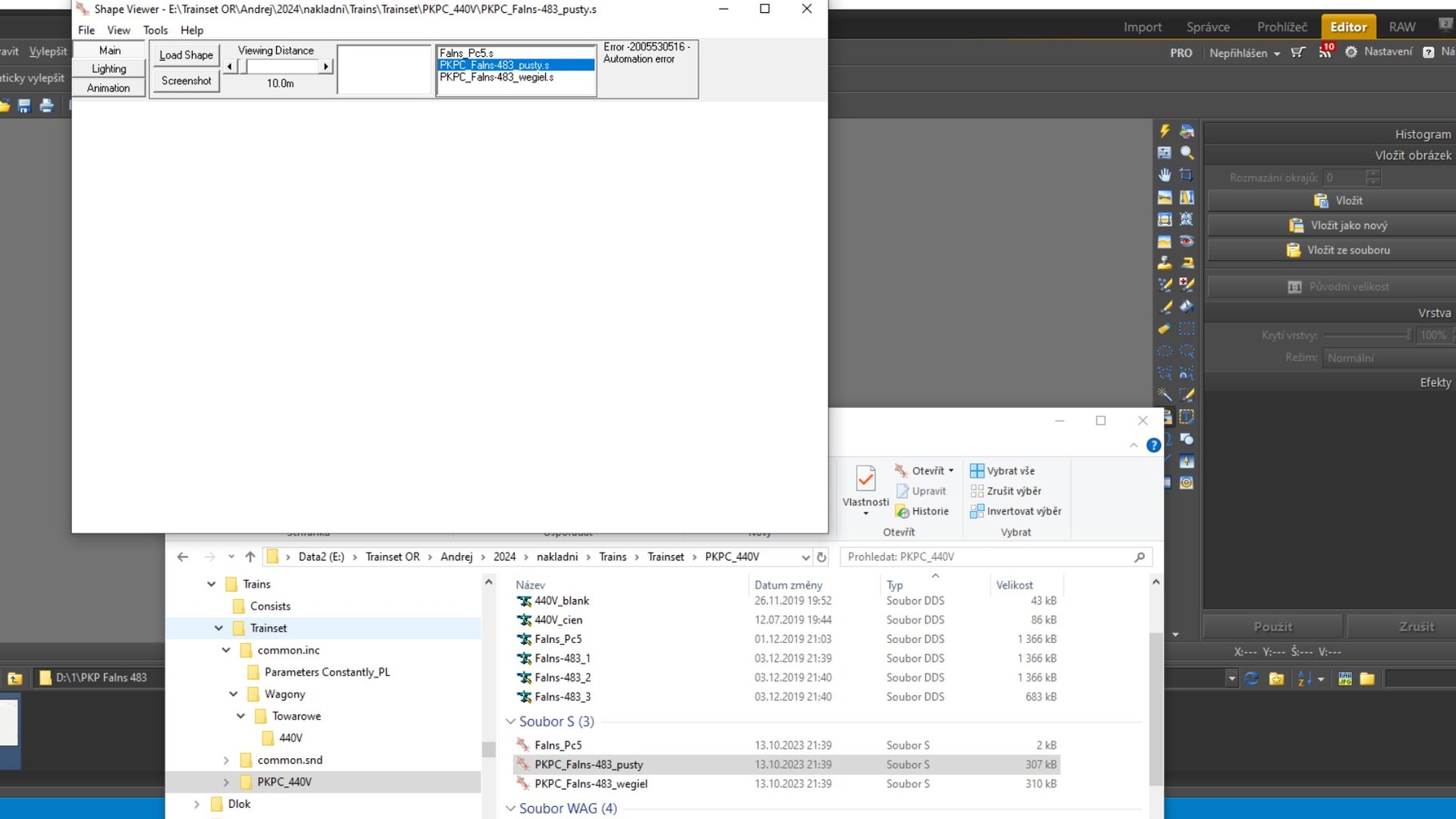Open the Nepřihlášen account dropdown
The width and height of the screenshot is (1456, 819).
(x=1244, y=53)
